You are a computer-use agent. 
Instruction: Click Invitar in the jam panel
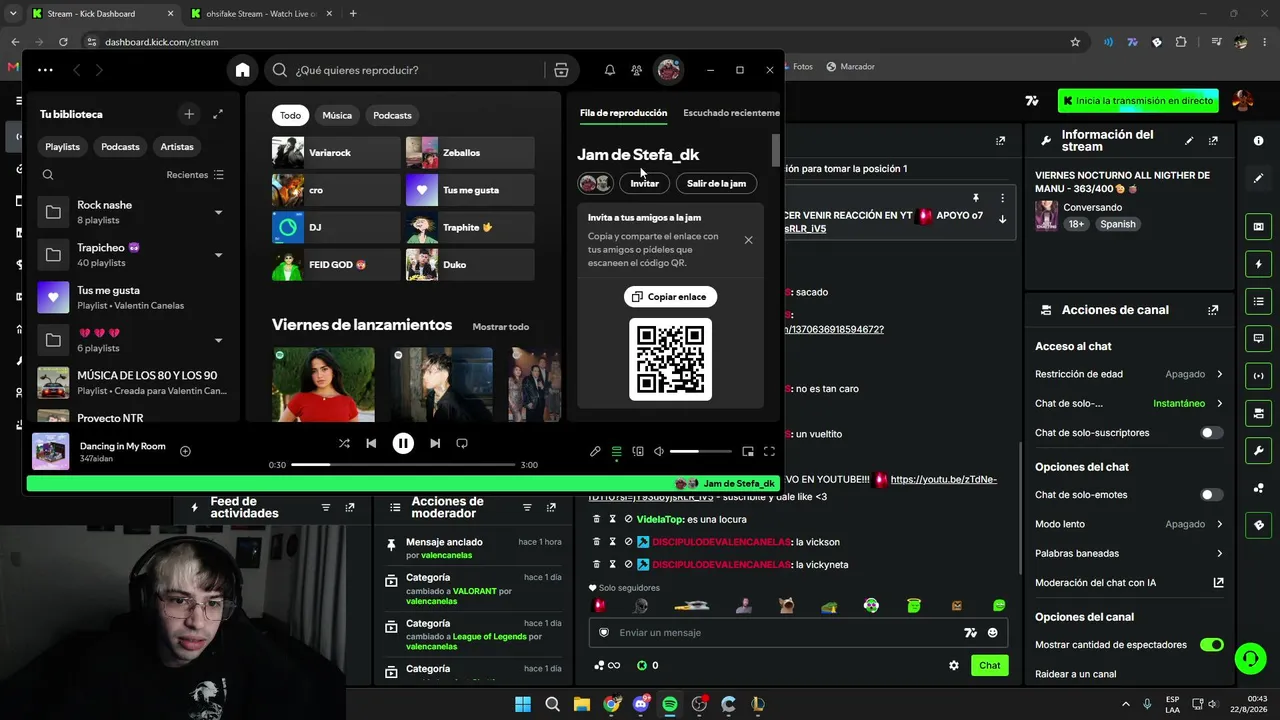[645, 184]
